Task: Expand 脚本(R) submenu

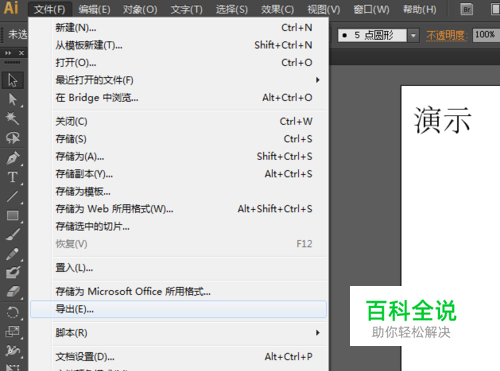Action: [x=178, y=333]
